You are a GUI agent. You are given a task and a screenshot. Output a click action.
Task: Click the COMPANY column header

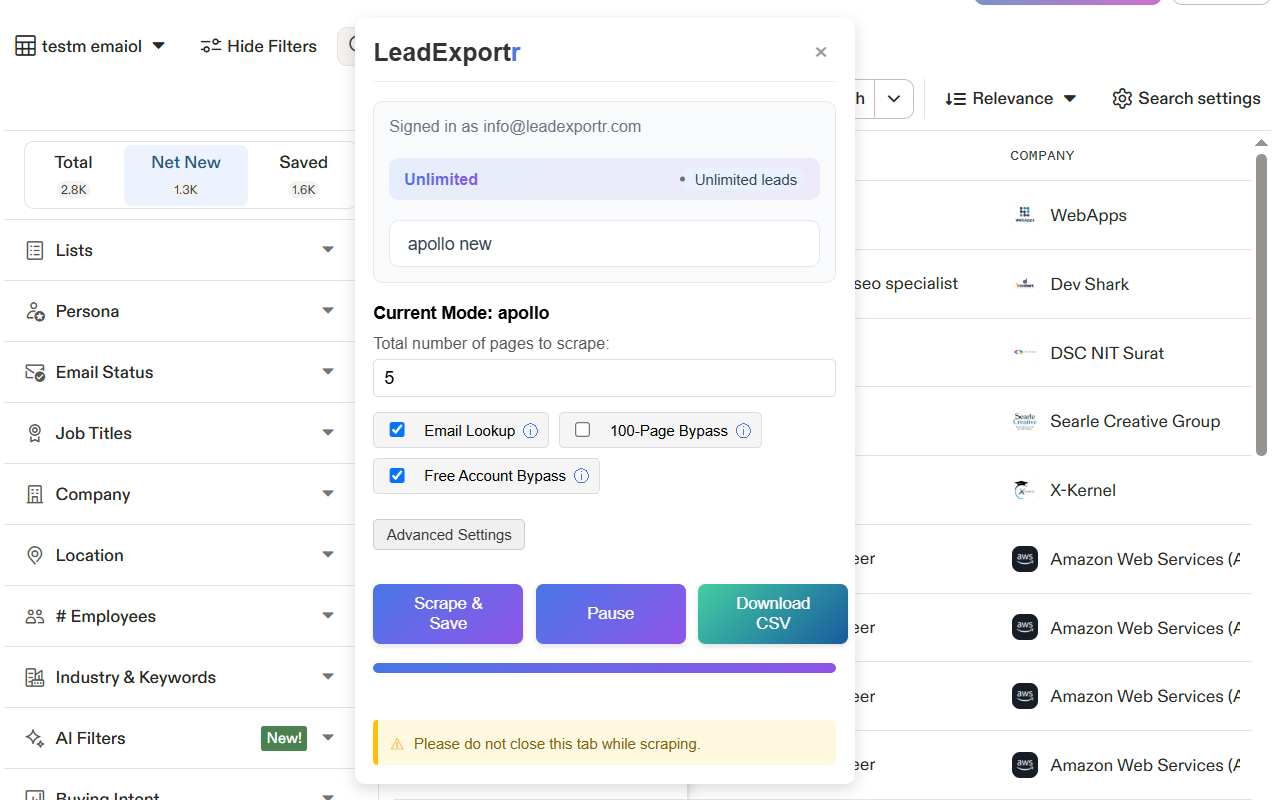[1042, 156]
